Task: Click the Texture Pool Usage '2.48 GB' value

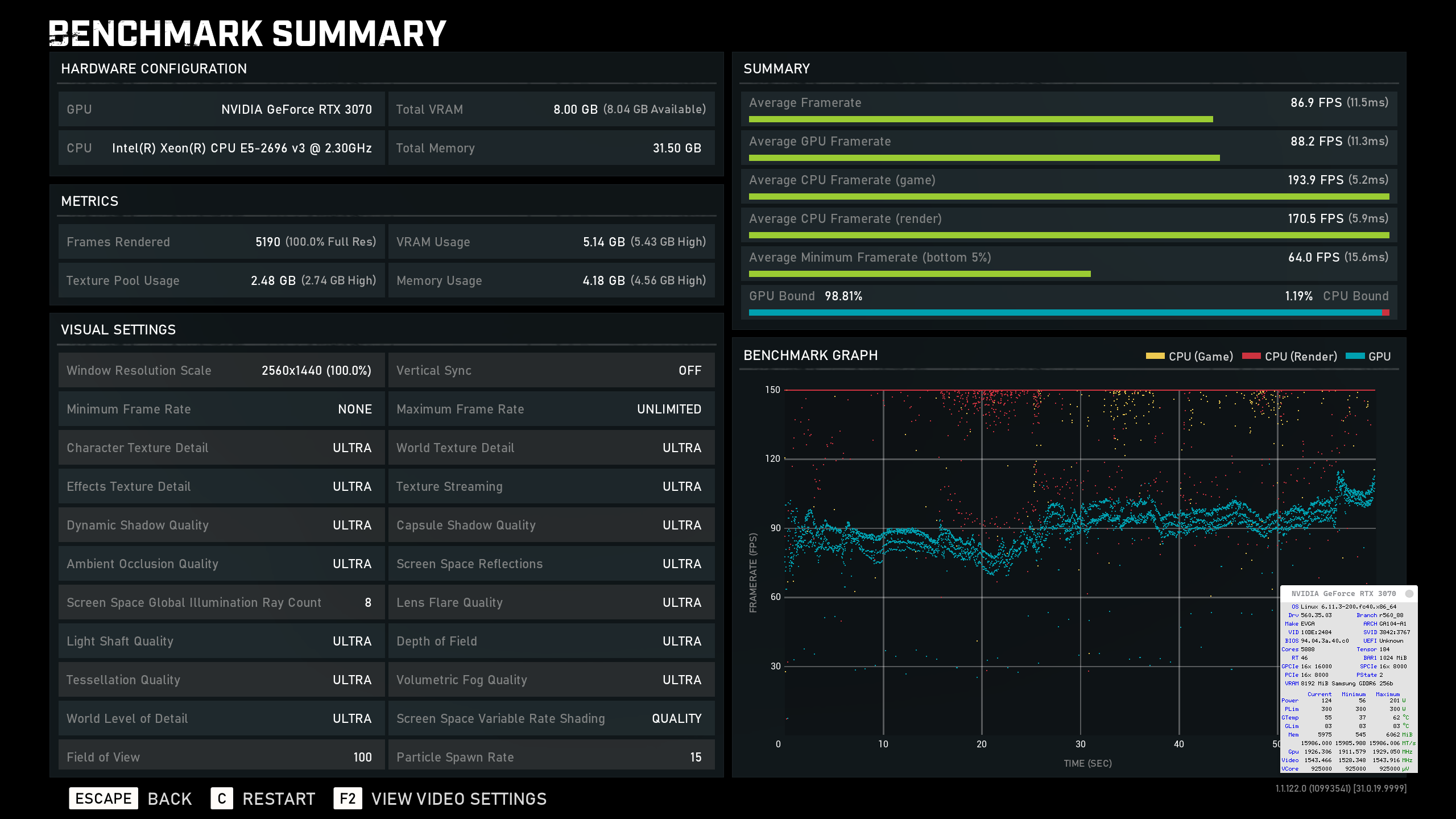Action: pyautogui.click(x=273, y=280)
